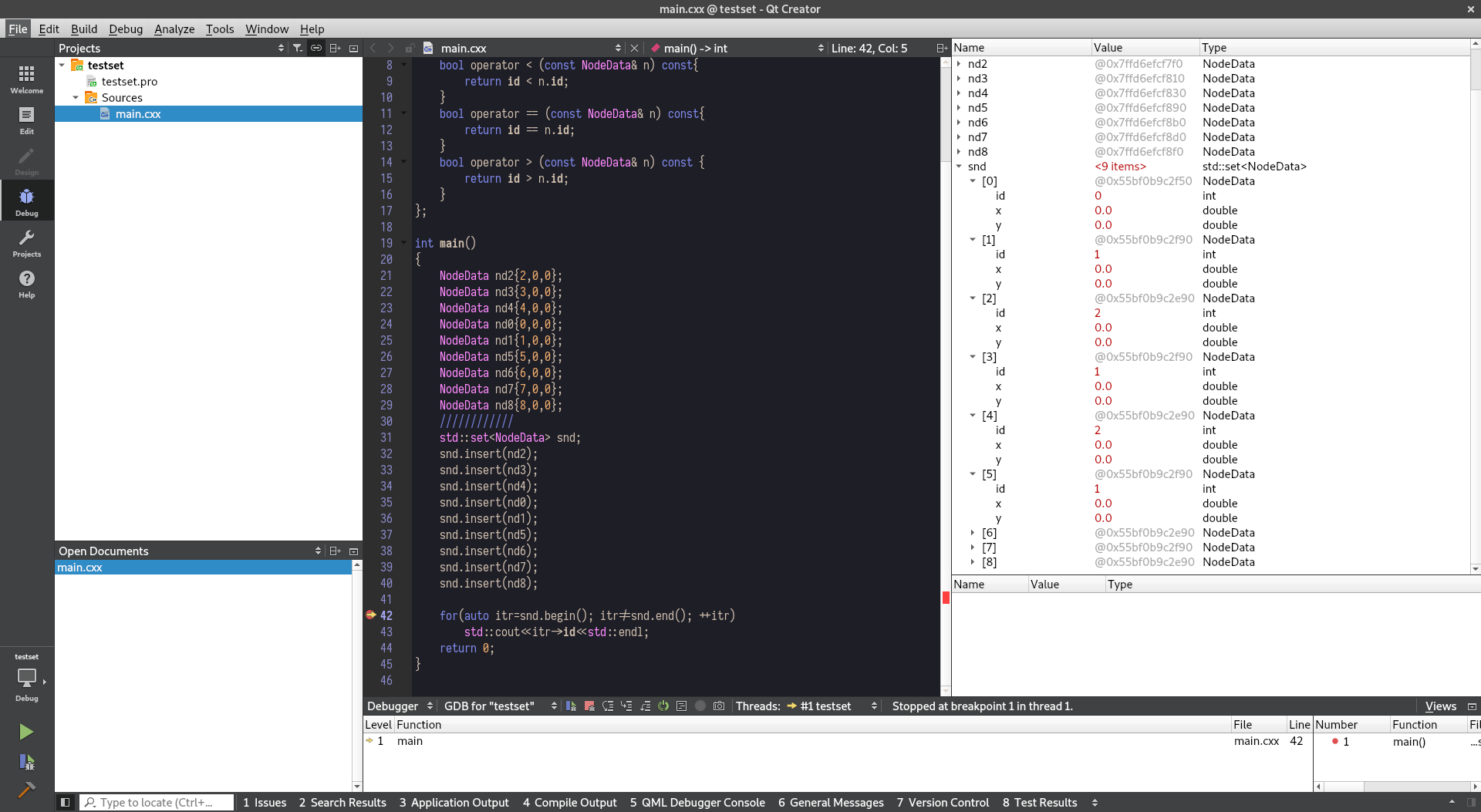Click the green Run button

click(26, 731)
